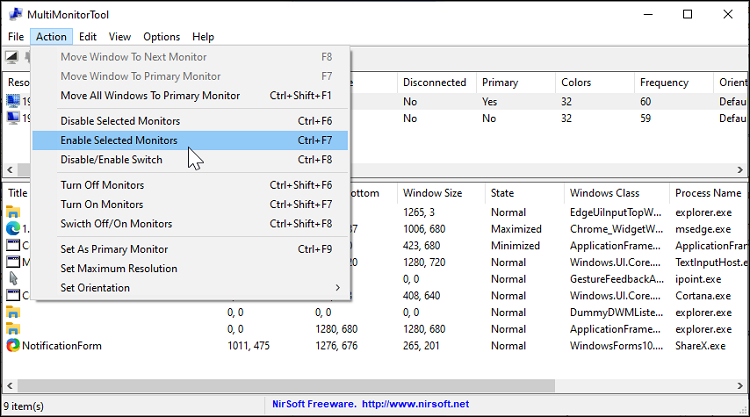Choose Turn Off Monitors option
Viewport: 750px width, 417px height.
tap(104, 186)
